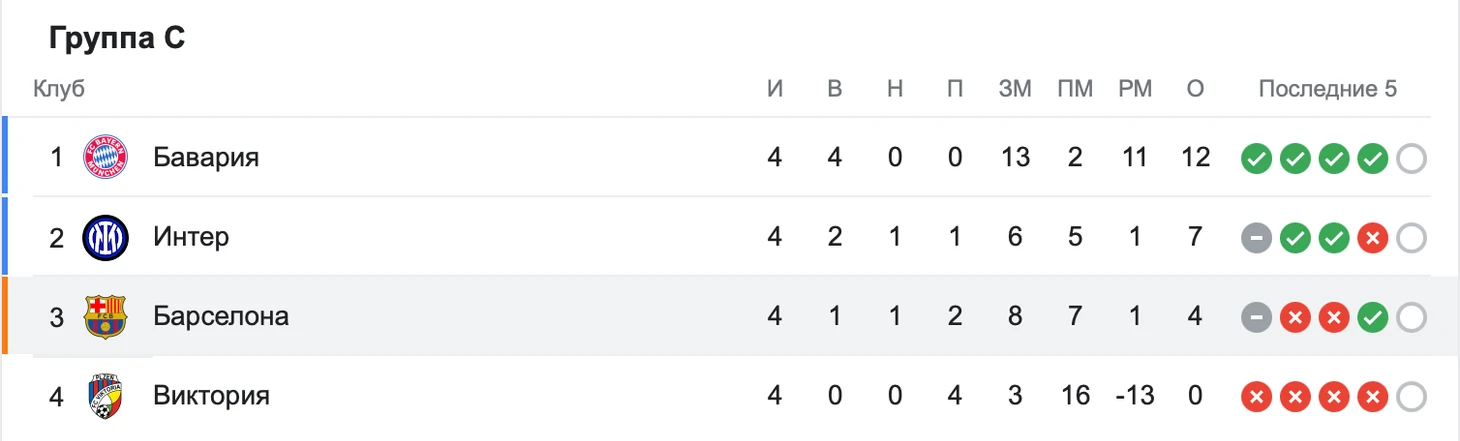This screenshot has height=441, width=1460.
Task: Open the Барселона team link
Action: [221, 316]
